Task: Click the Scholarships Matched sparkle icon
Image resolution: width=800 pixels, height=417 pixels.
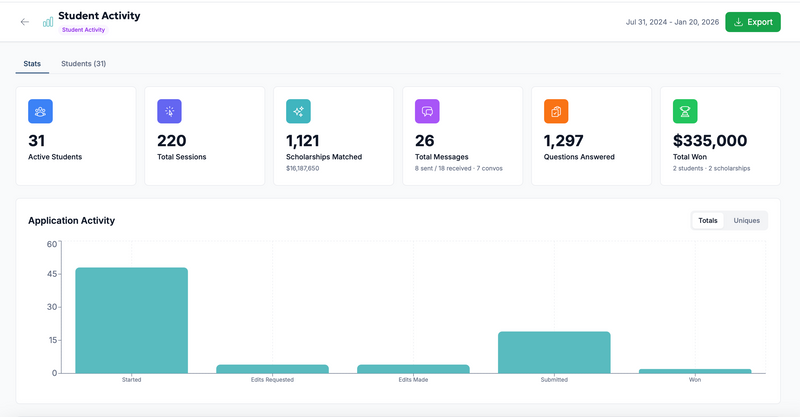Action: pos(298,111)
